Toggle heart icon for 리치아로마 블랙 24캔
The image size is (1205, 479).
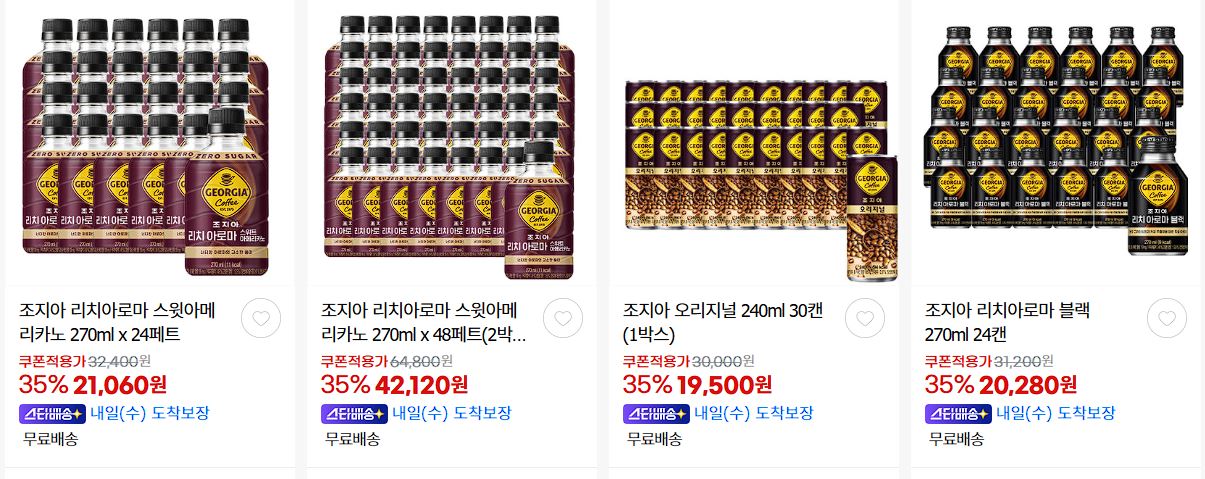pos(1167,318)
